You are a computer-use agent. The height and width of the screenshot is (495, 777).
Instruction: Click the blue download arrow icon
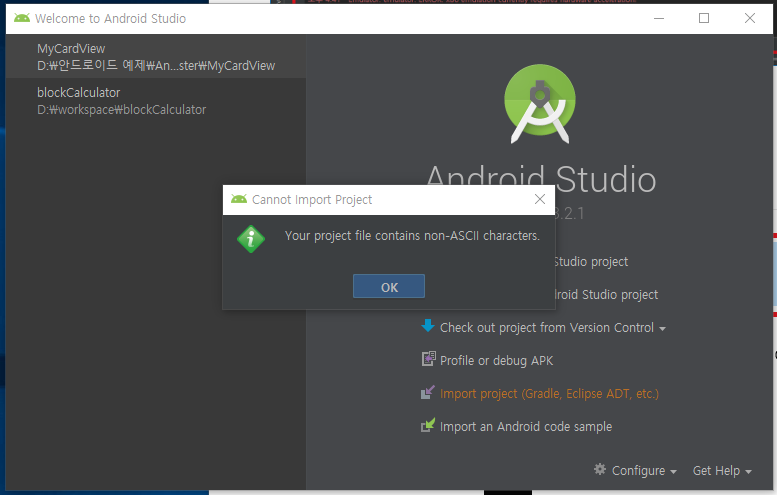(428, 326)
